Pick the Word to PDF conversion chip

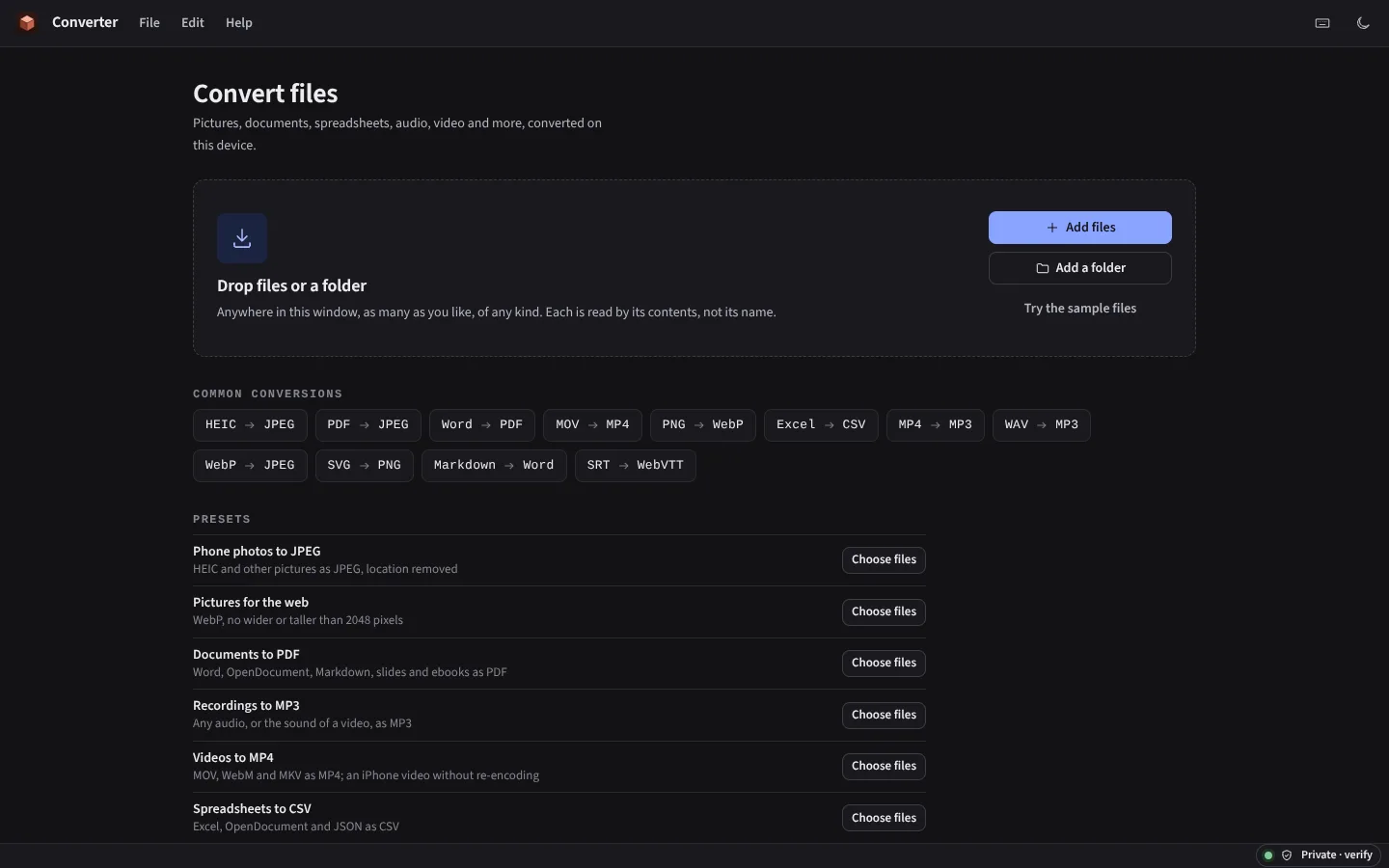pos(482,425)
